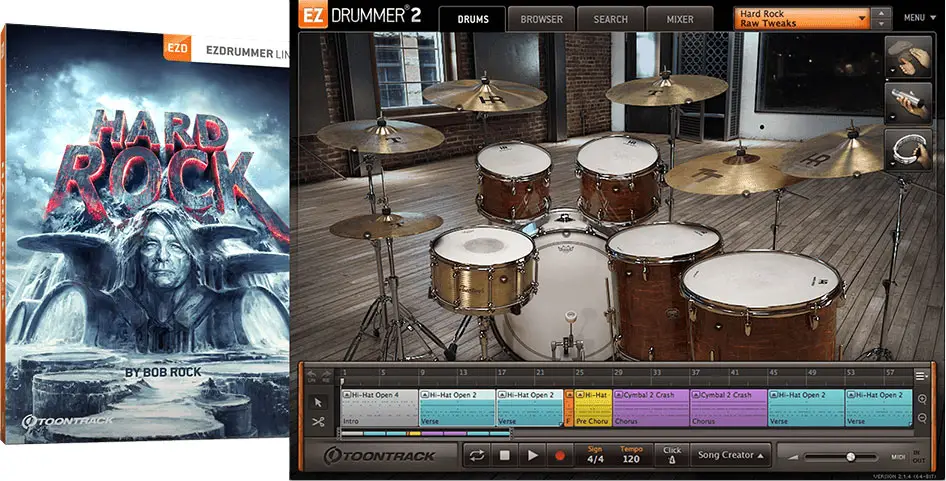Open the hand claps percussion pad

click(x=910, y=56)
